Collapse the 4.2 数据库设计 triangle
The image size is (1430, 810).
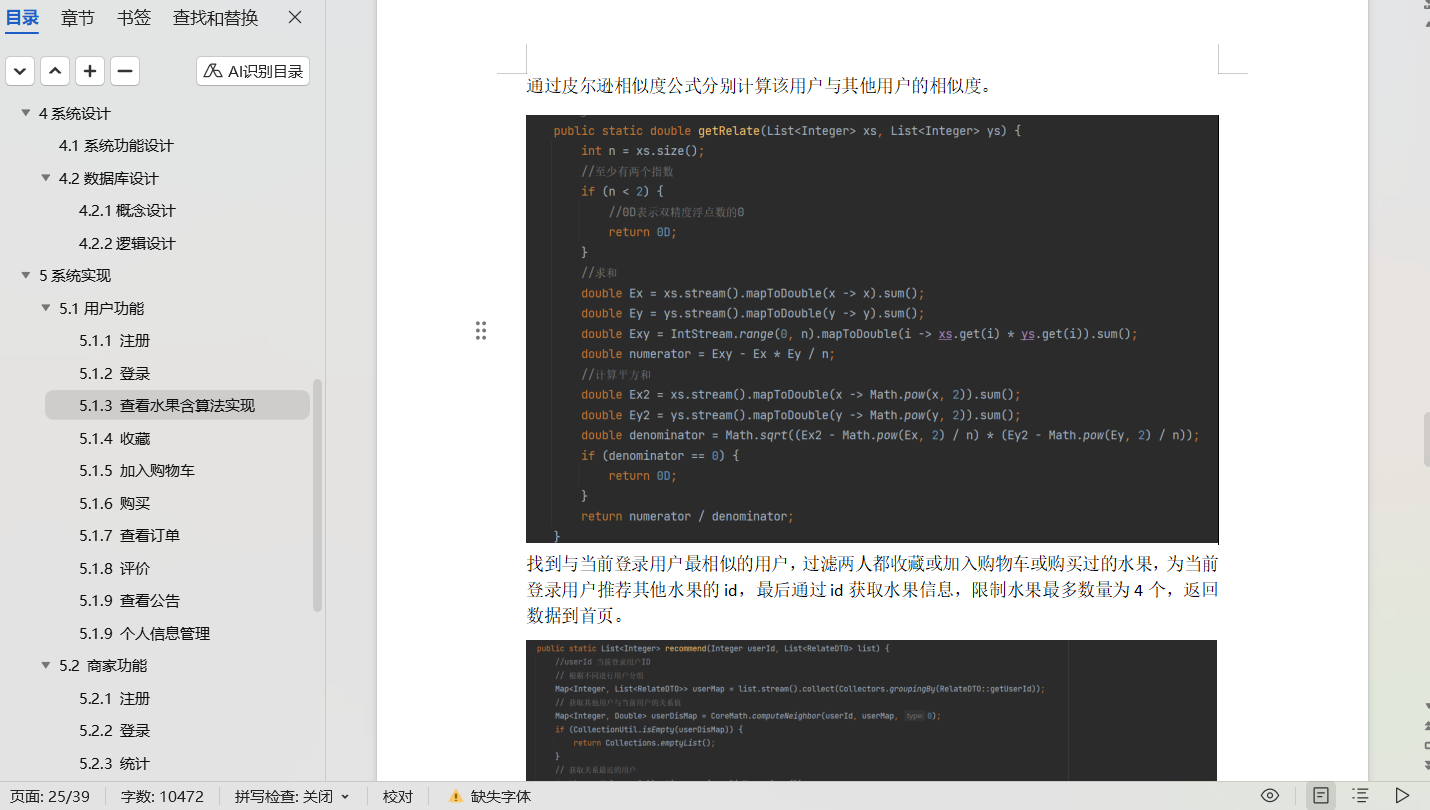click(x=46, y=178)
